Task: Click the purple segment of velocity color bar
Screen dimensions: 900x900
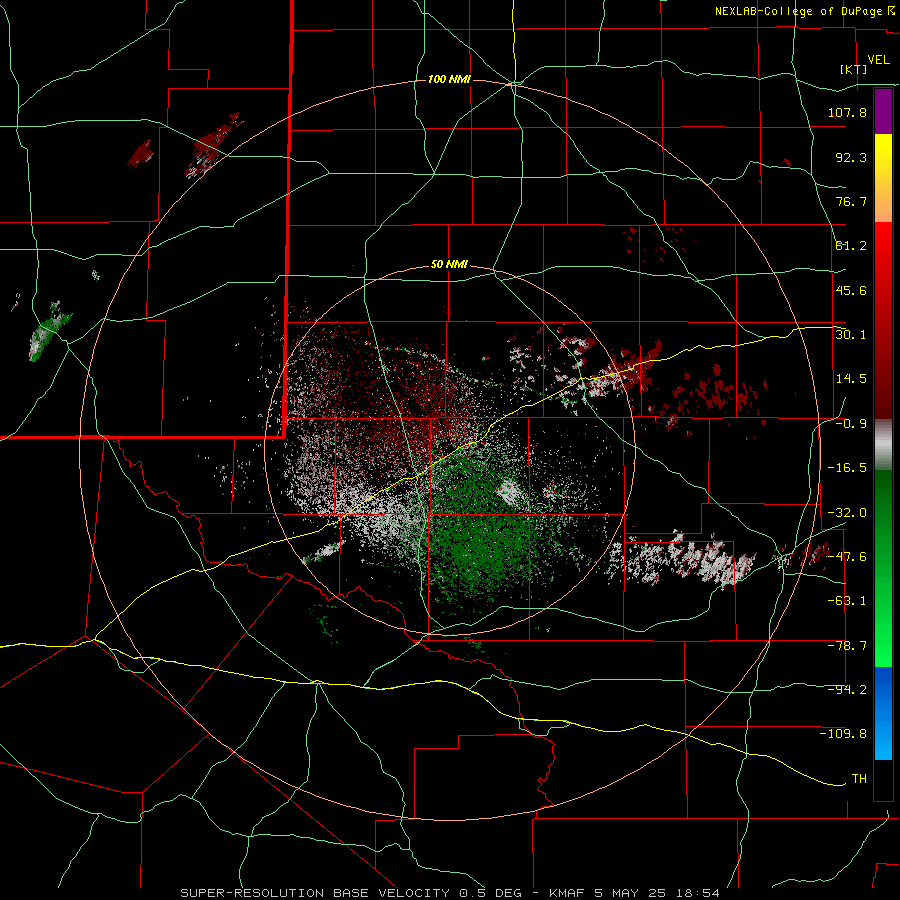Action: (x=883, y=111)
